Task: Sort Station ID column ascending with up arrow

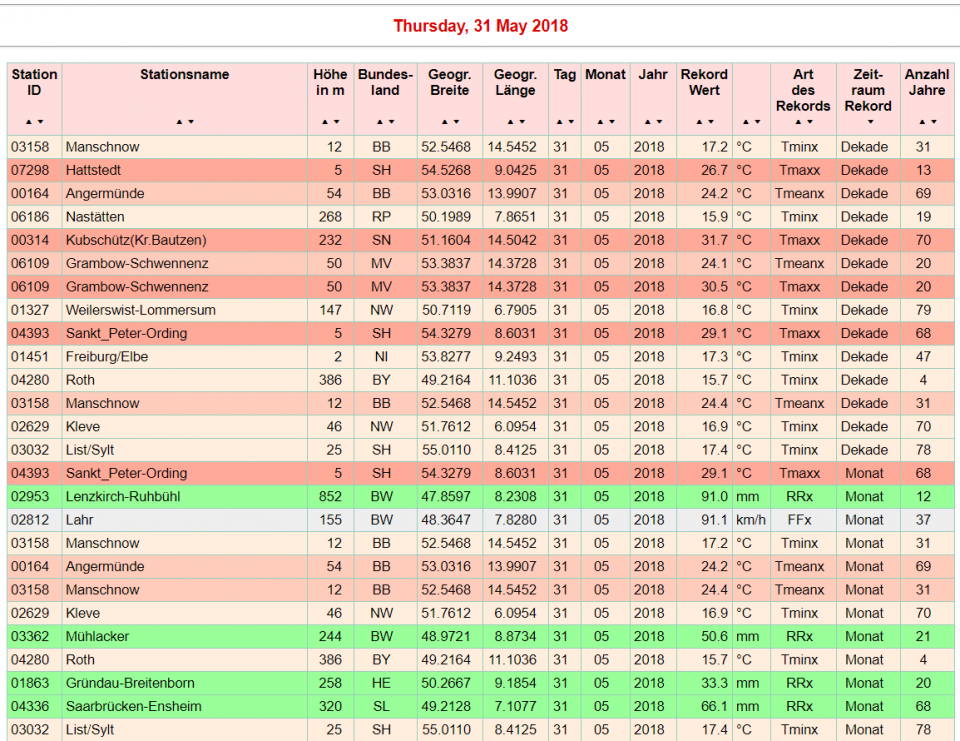Action: tap(29, 122)
